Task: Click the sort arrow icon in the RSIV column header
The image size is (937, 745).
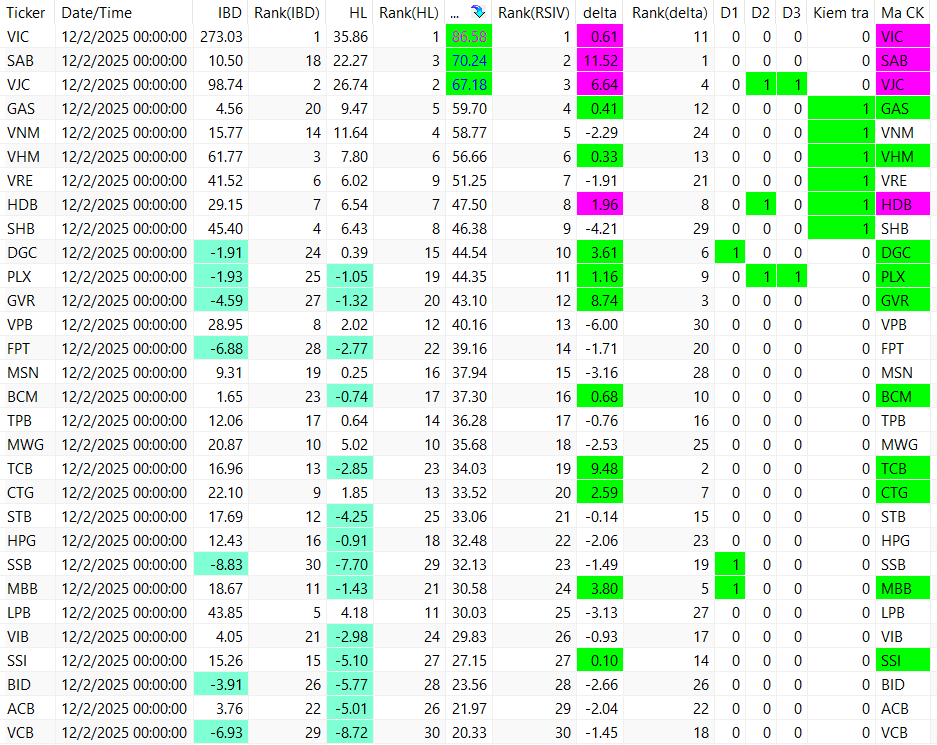Action: point(477,11)
